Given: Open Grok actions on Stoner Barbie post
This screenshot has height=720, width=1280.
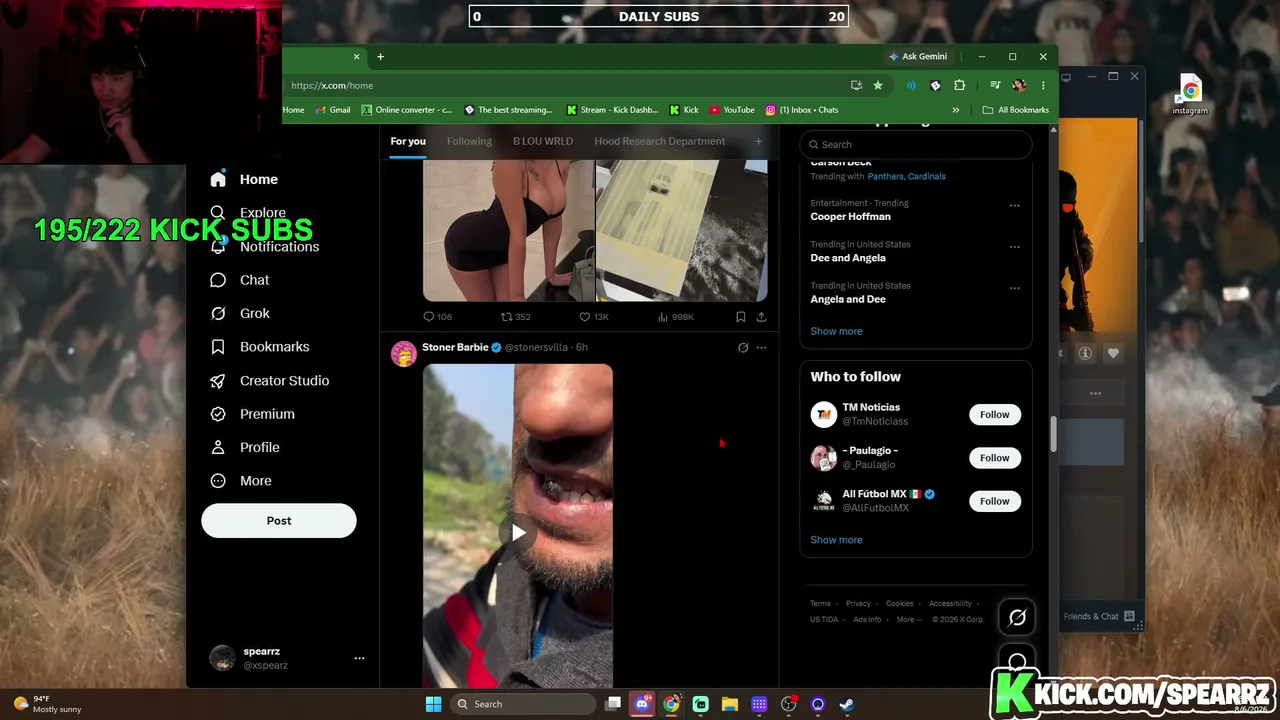Looking at the screenshot, I should coord(742,348).
